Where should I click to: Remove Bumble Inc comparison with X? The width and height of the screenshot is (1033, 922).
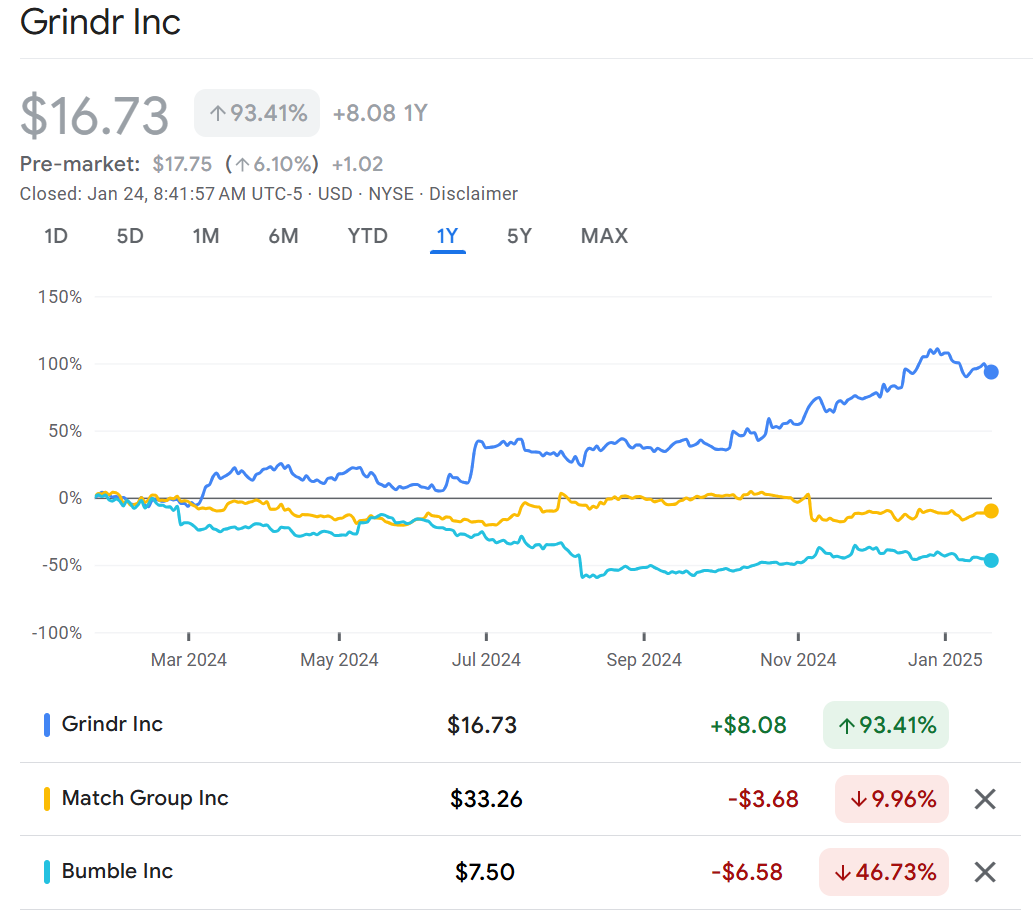tap(985, 872)
